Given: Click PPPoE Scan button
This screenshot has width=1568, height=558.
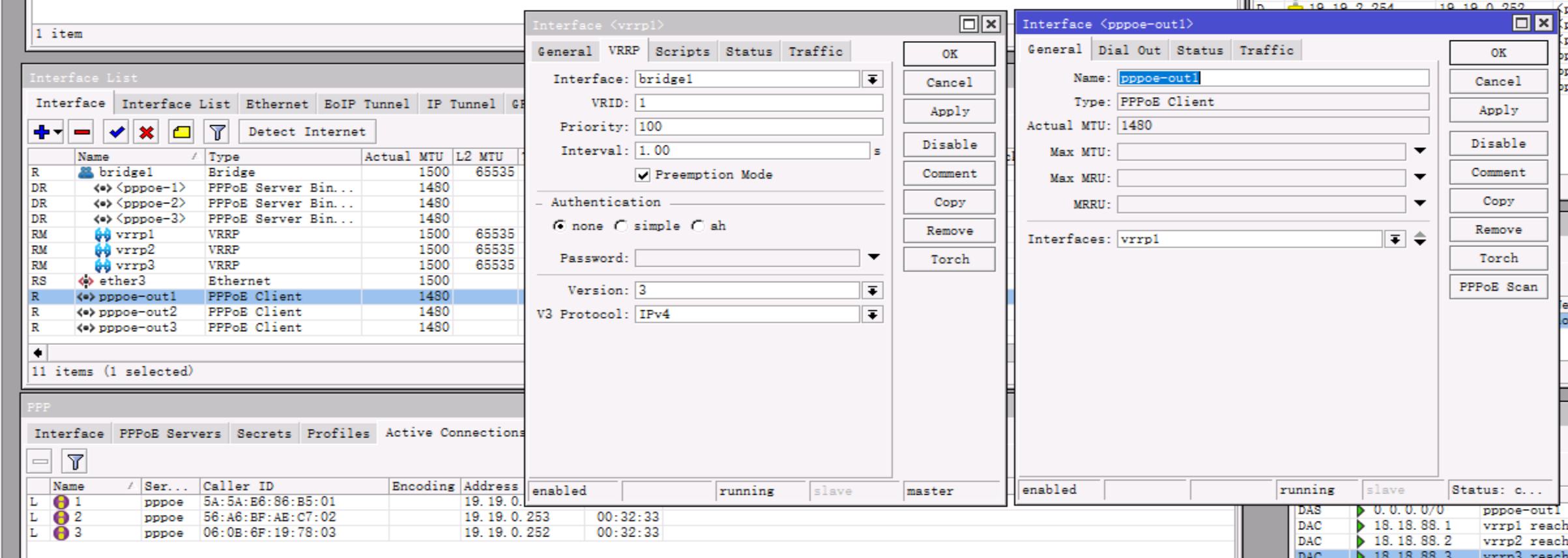Looking at the screenshot, I should point(1498,287).
